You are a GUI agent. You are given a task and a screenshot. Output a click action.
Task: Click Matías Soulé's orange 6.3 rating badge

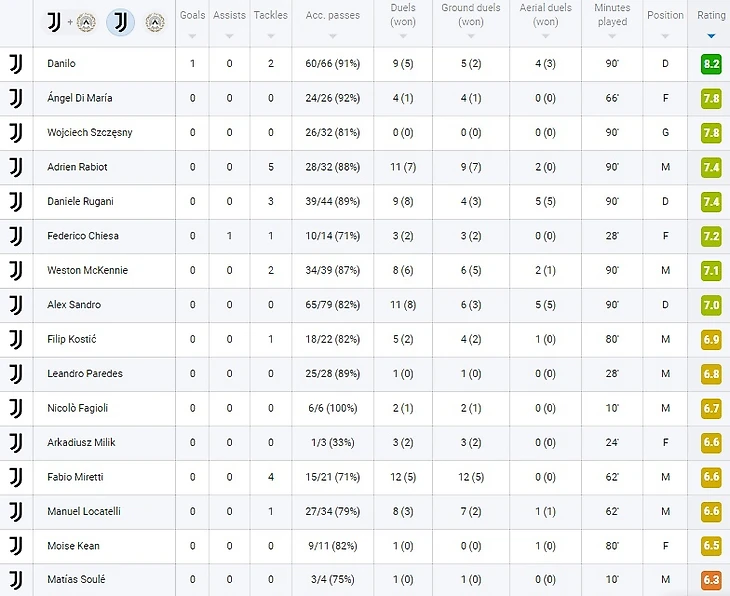point(711,580)
